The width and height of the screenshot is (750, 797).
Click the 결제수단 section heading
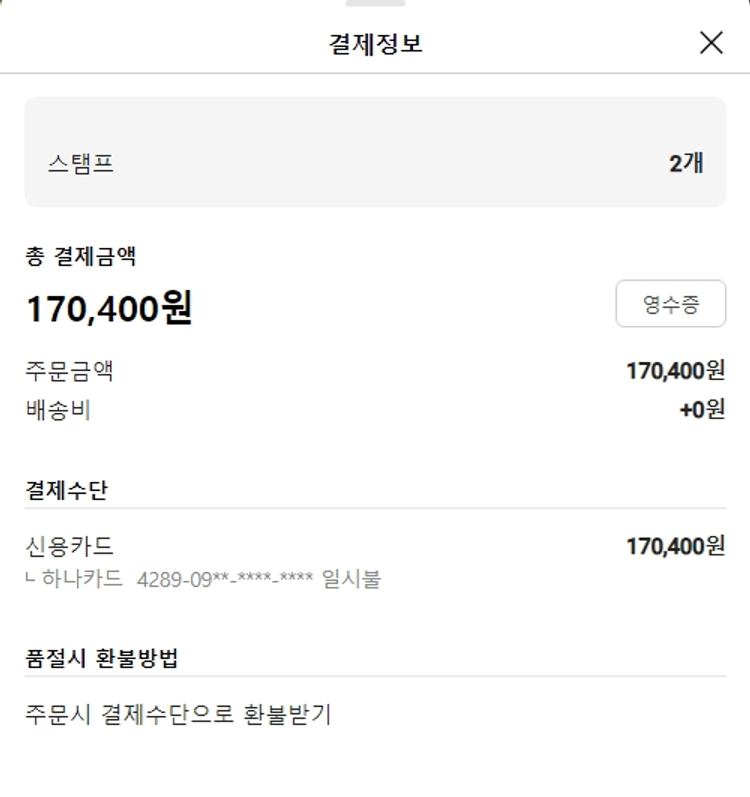click(x=66, y=491)
